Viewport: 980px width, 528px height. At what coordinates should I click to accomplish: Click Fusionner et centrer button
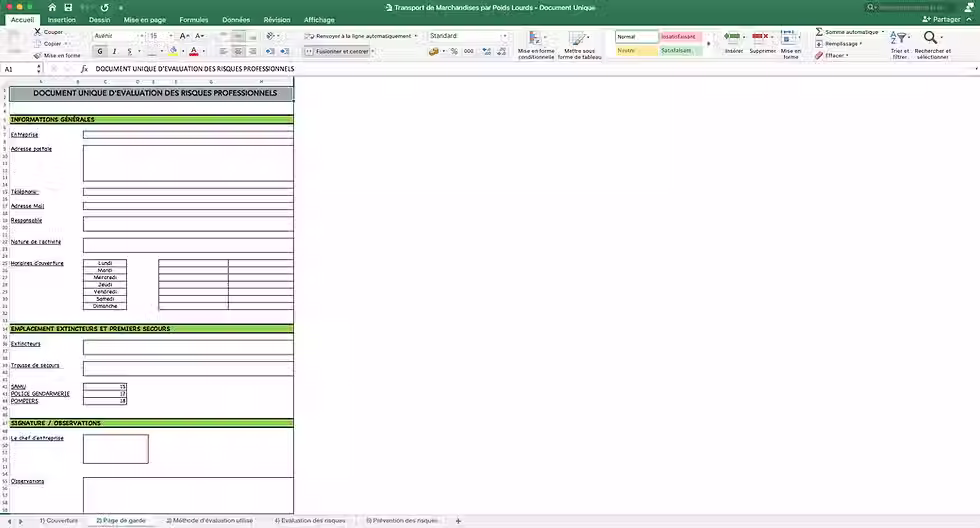pyautogui.click(x=337, y=51)
